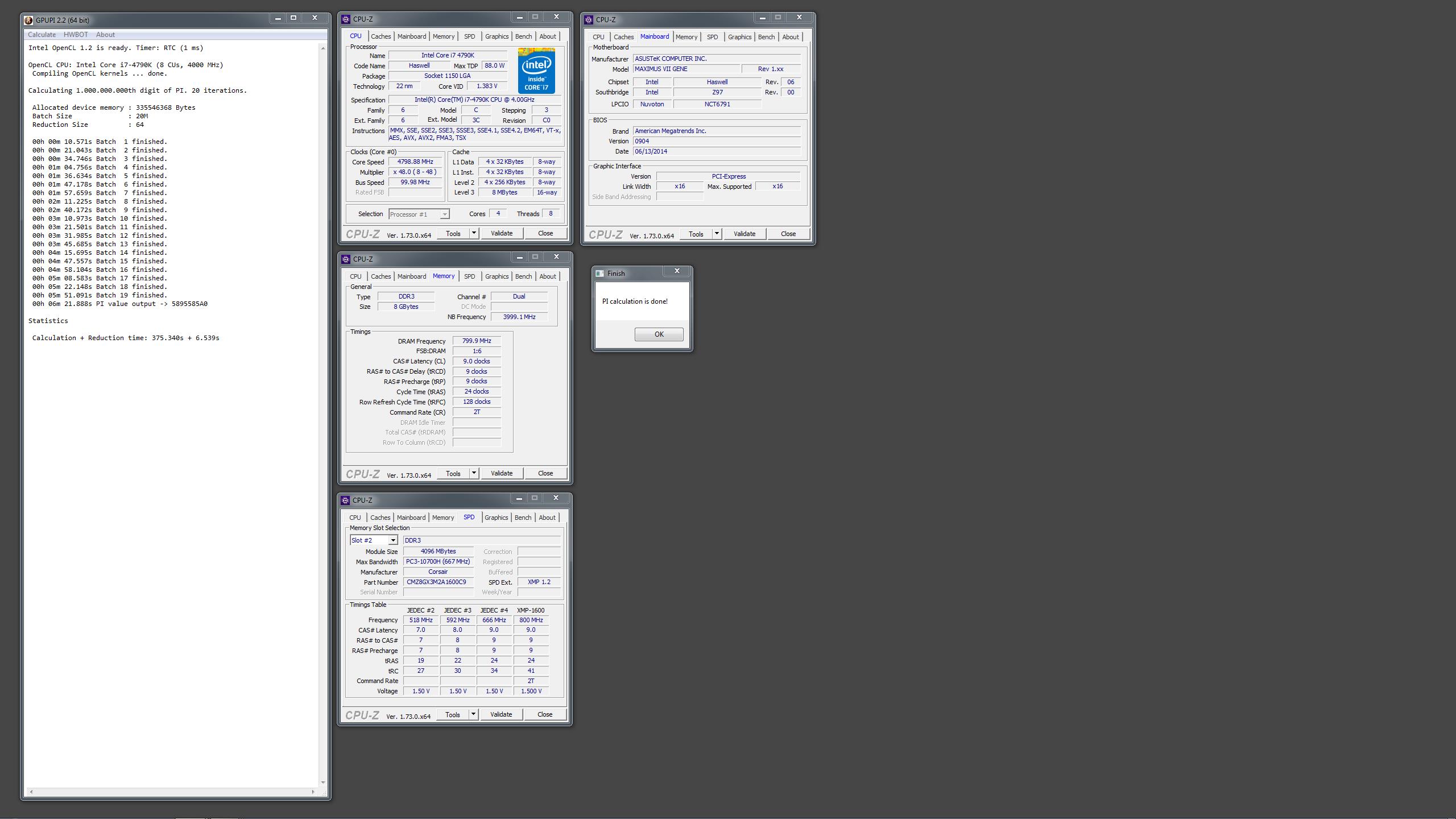Screen dimensions: 1456x819
Task: Click the Command Rate value 2T in Memory window
Action: click(477, 412)
